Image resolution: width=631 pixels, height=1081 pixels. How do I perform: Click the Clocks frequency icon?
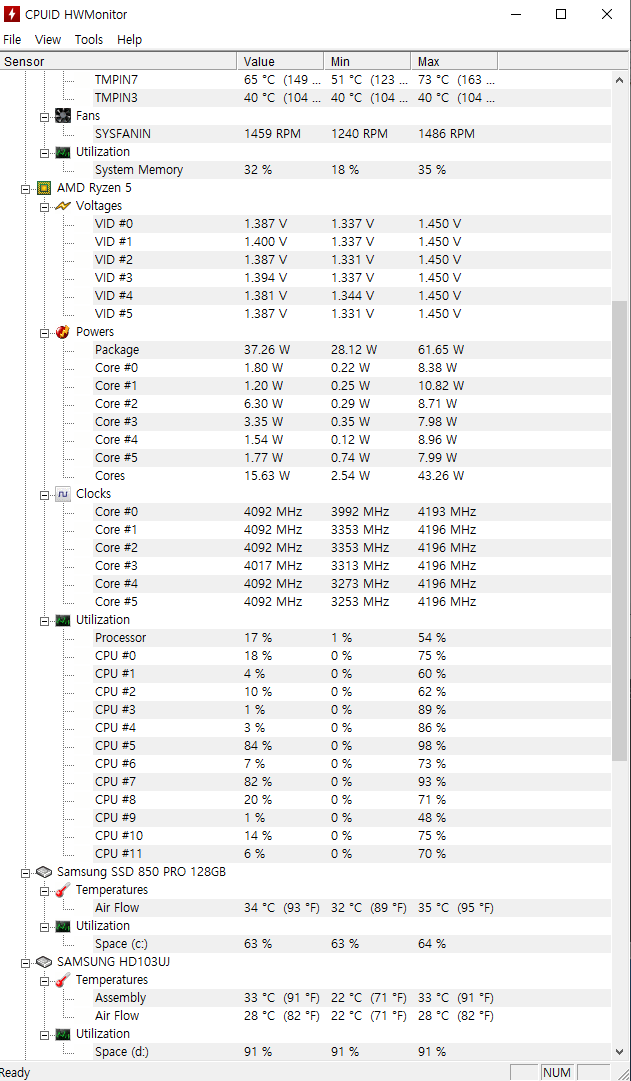point(64,493)
